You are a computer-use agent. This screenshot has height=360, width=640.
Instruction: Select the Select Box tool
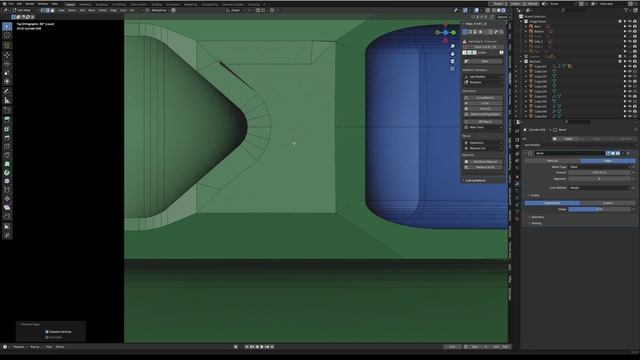pyautogui.click(x=7, y=27)
